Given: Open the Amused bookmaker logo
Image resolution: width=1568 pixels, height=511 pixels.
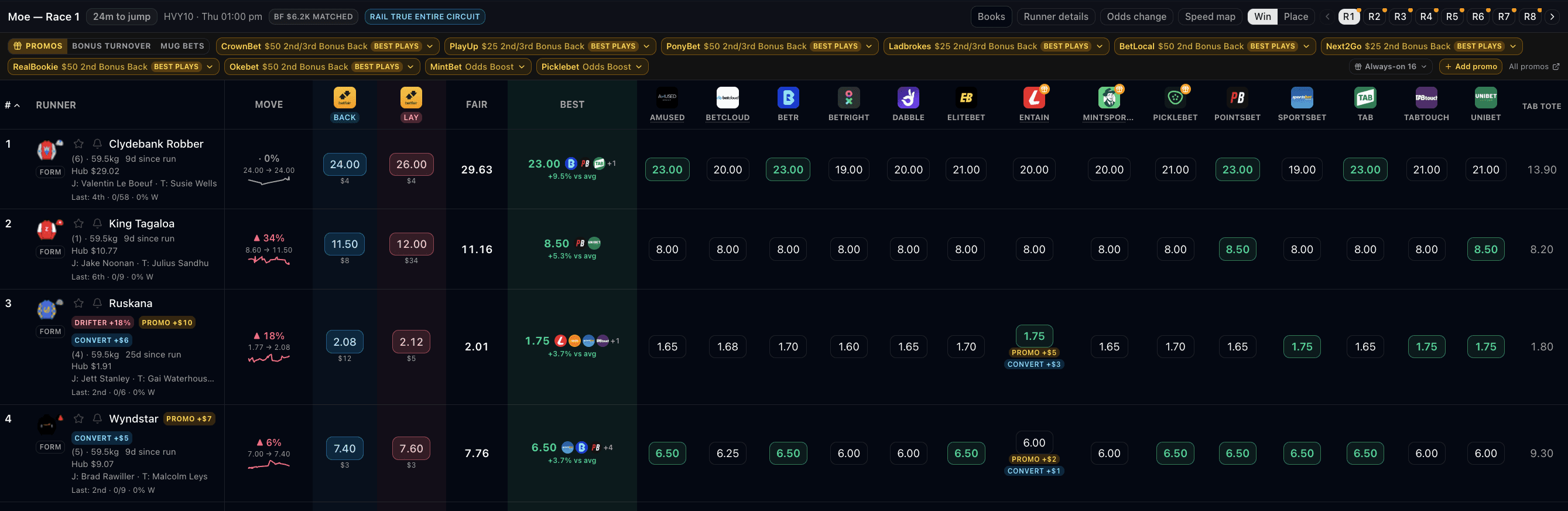Looking at the screenshot, I should point(667,97).
